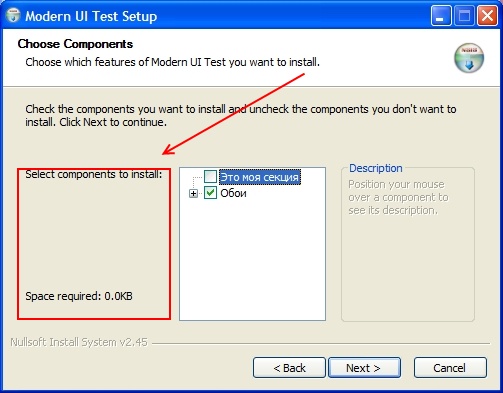Image resolution: width=503 pixels, height=393 pixels.
Task: Click the "Choose Components" heading
Action: point(75,44)
